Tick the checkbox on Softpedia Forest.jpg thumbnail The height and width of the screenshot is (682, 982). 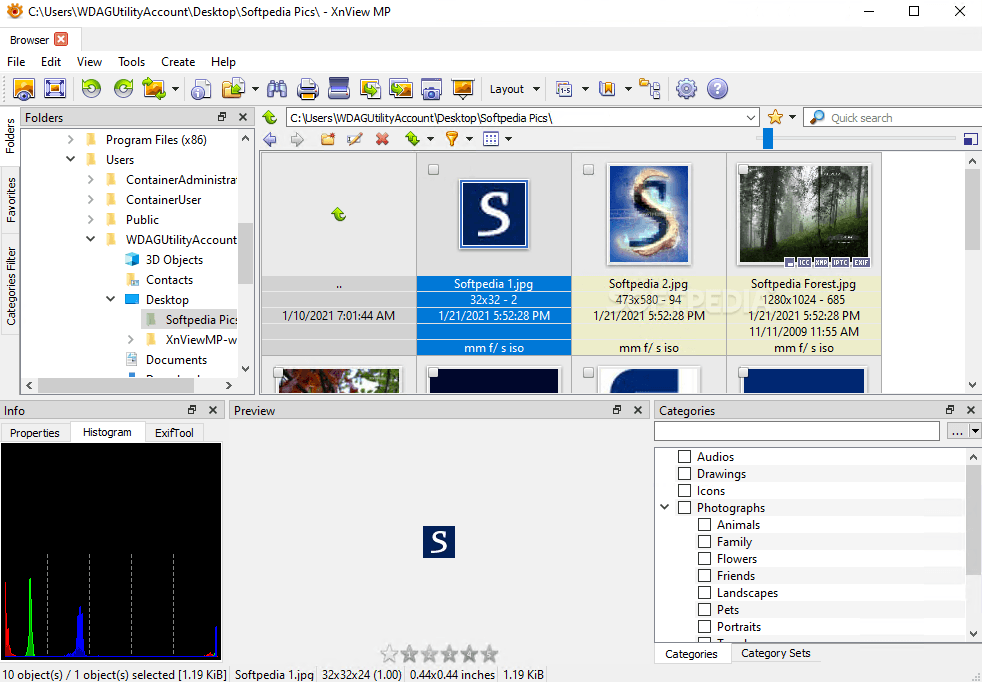pos(743,169)
